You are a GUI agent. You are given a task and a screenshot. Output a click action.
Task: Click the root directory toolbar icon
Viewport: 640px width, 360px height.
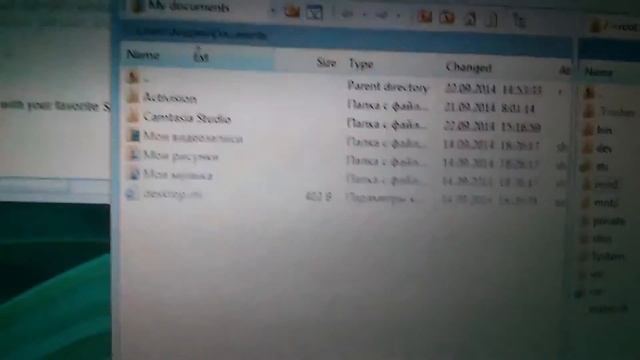[447, 17]
